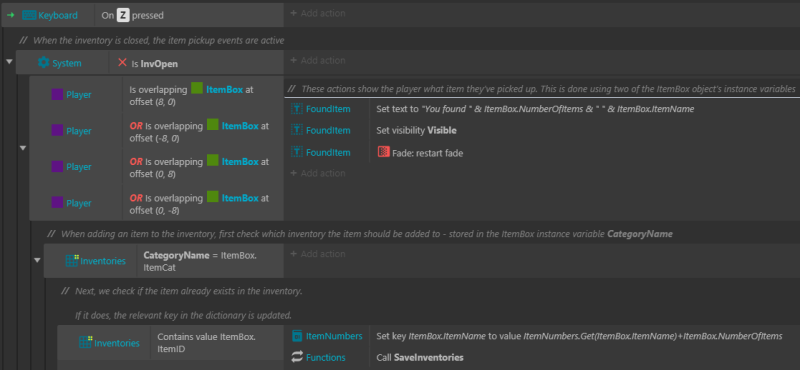Click the Functions arrows icon
This screenshot has height=370, width=800.
(x=297, y=357)
